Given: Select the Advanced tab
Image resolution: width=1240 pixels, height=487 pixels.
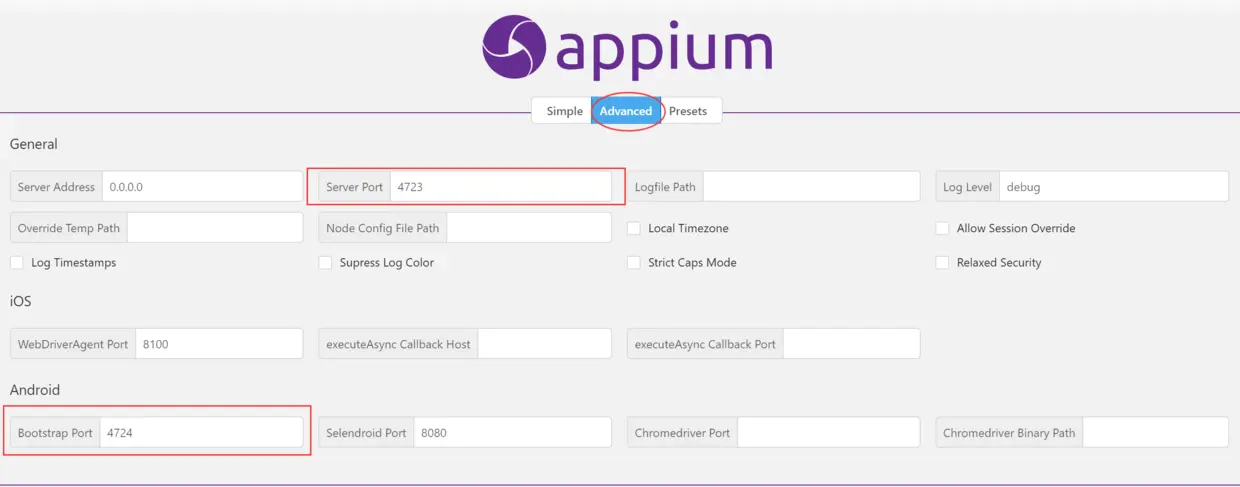Looking at the screenshot, I should [x=626, y=111].
